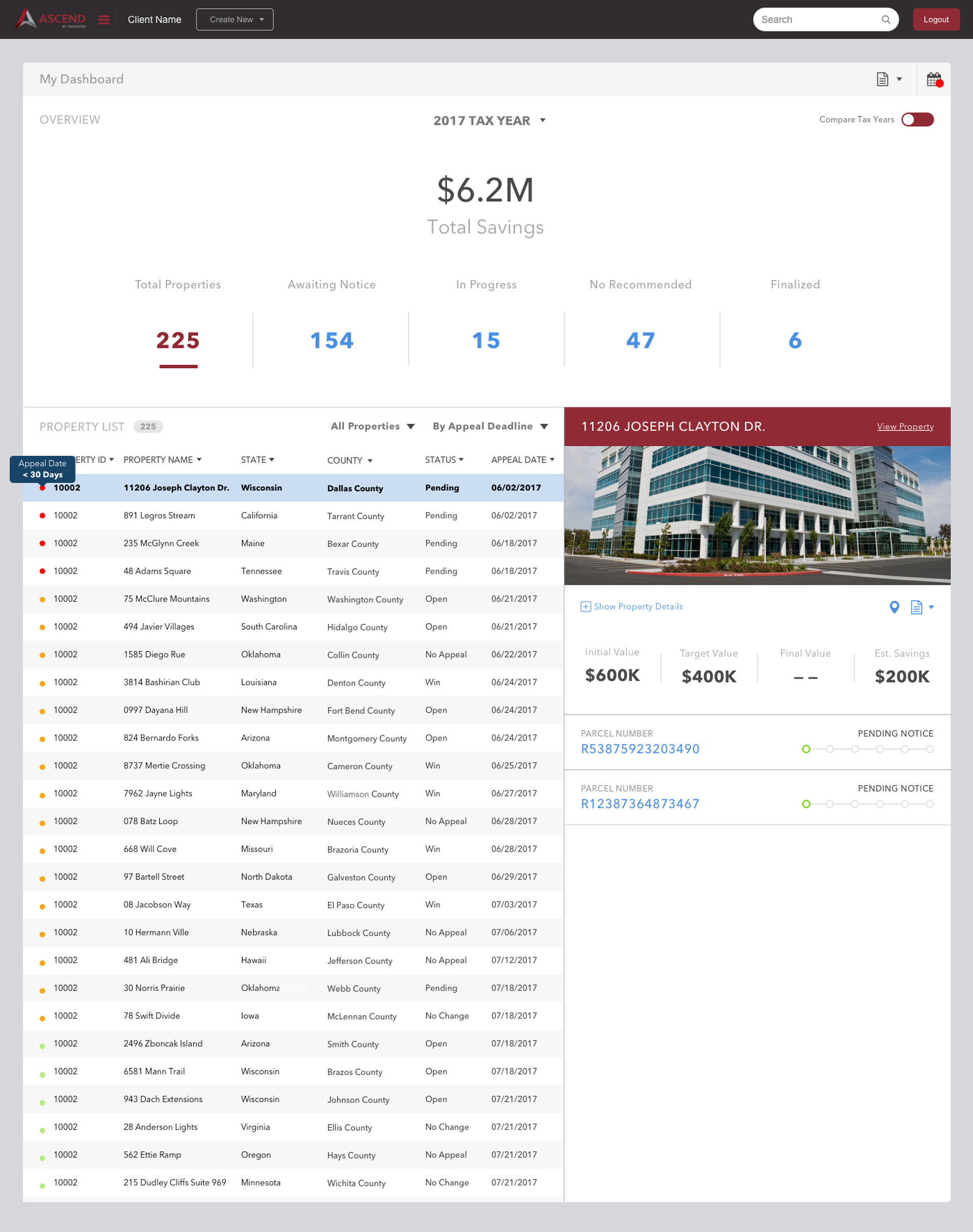Click red status dot for 235 McGlynn Creek
The image size is (973, 1232).
[x=42, y=543]
